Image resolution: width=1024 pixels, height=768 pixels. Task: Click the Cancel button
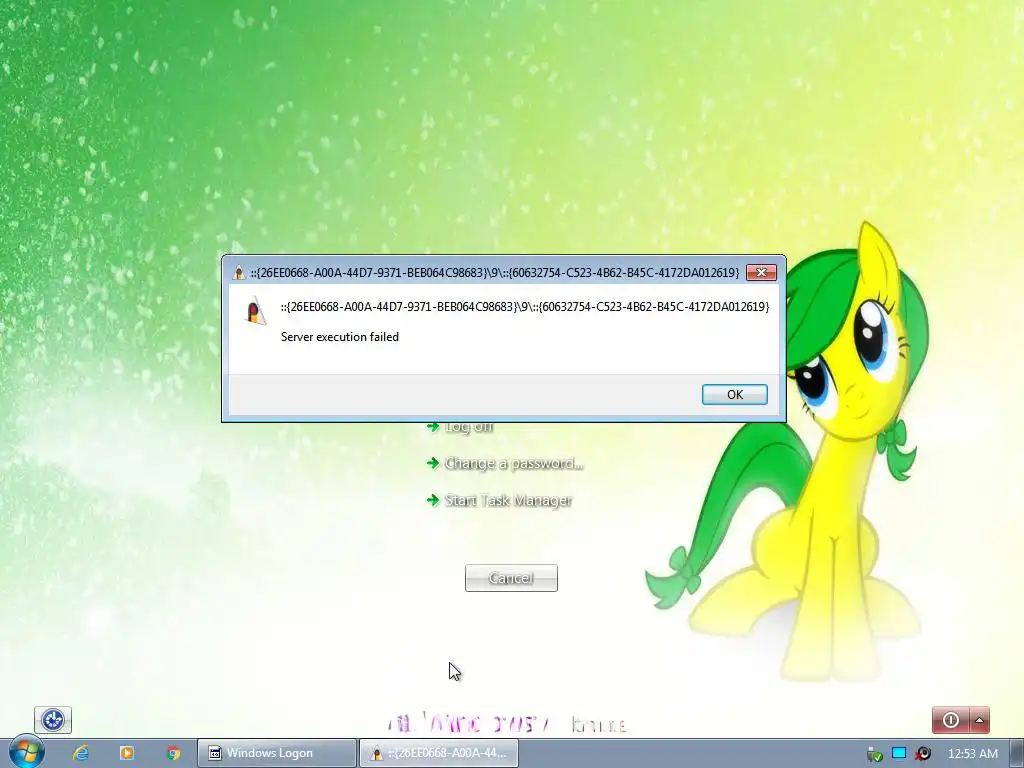pos(511,578)
